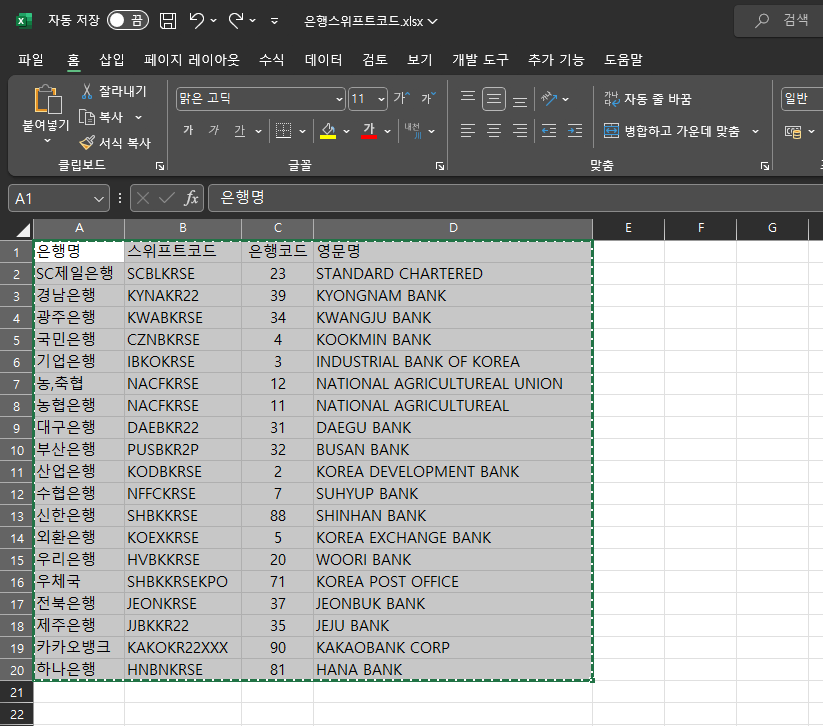
Task: Toggle top vertical alignment
Action: [468, 98]
